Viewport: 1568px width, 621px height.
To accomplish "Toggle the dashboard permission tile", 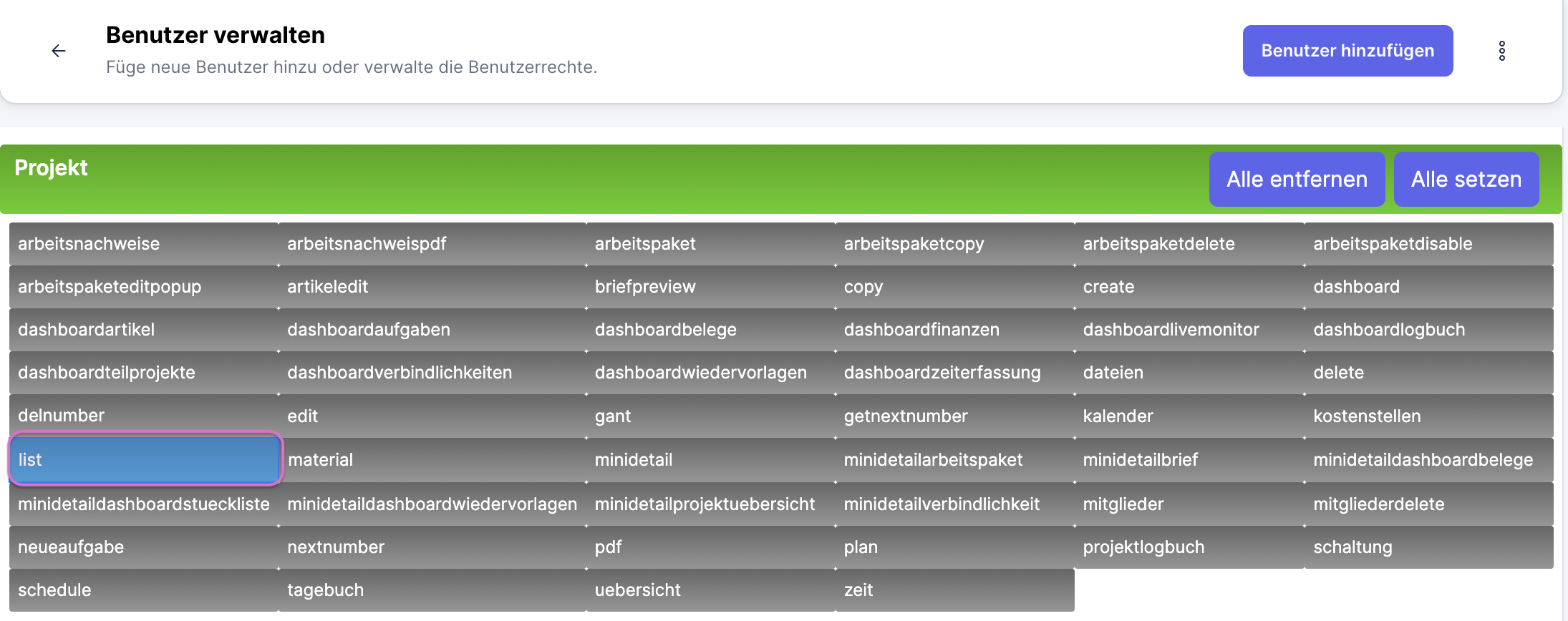I will pyautogui.click(x=1428, y=287).
